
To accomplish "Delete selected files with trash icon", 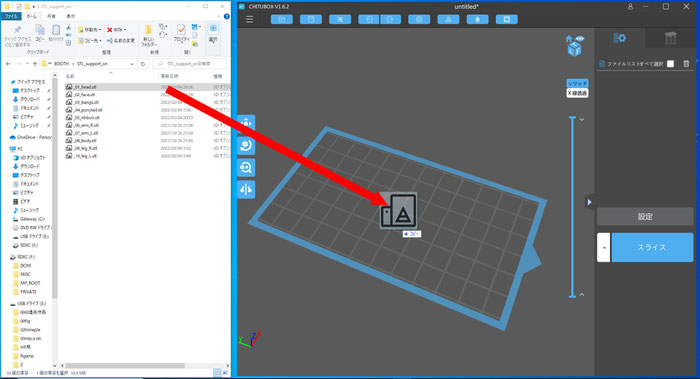I will click(x=686, y=64).
